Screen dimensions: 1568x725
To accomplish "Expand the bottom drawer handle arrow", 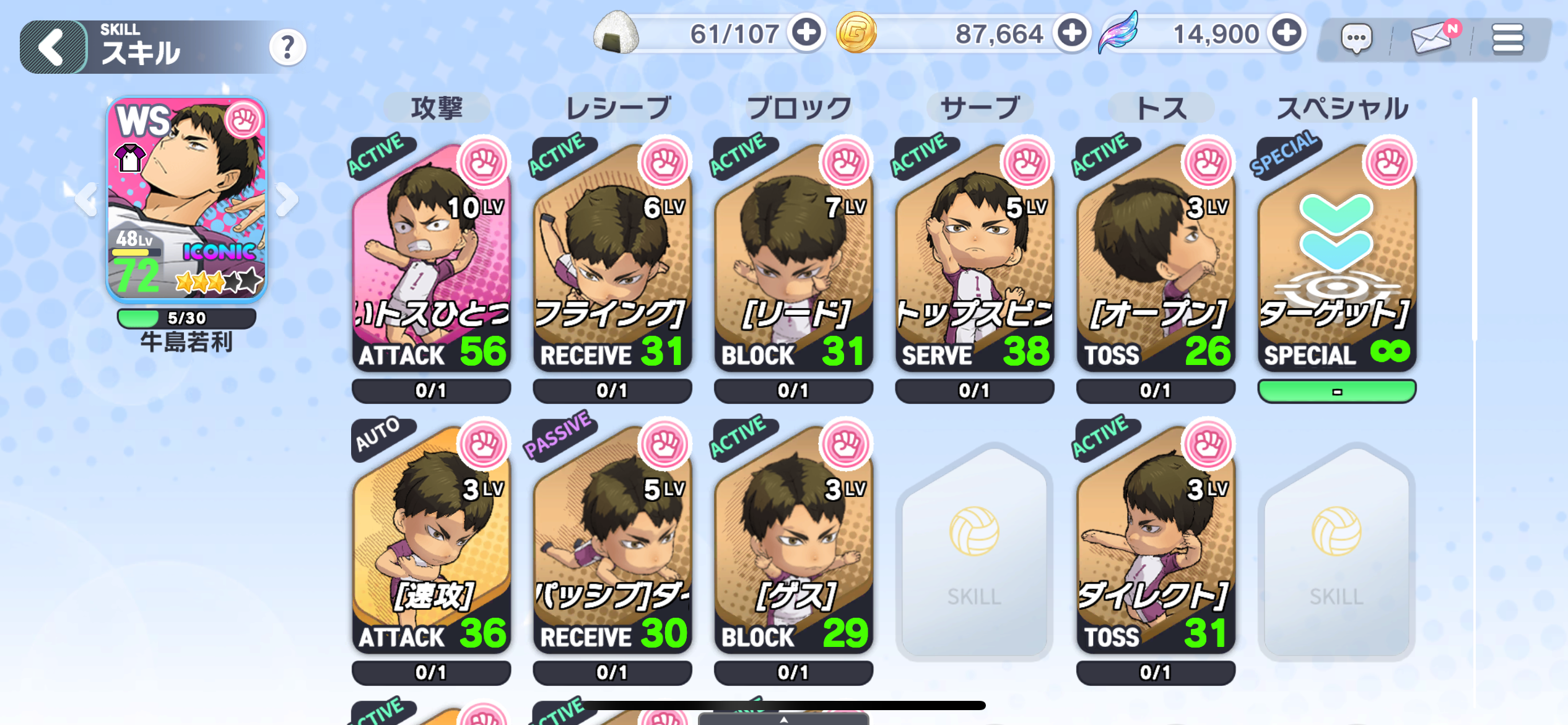I will [x=783, y=719].
